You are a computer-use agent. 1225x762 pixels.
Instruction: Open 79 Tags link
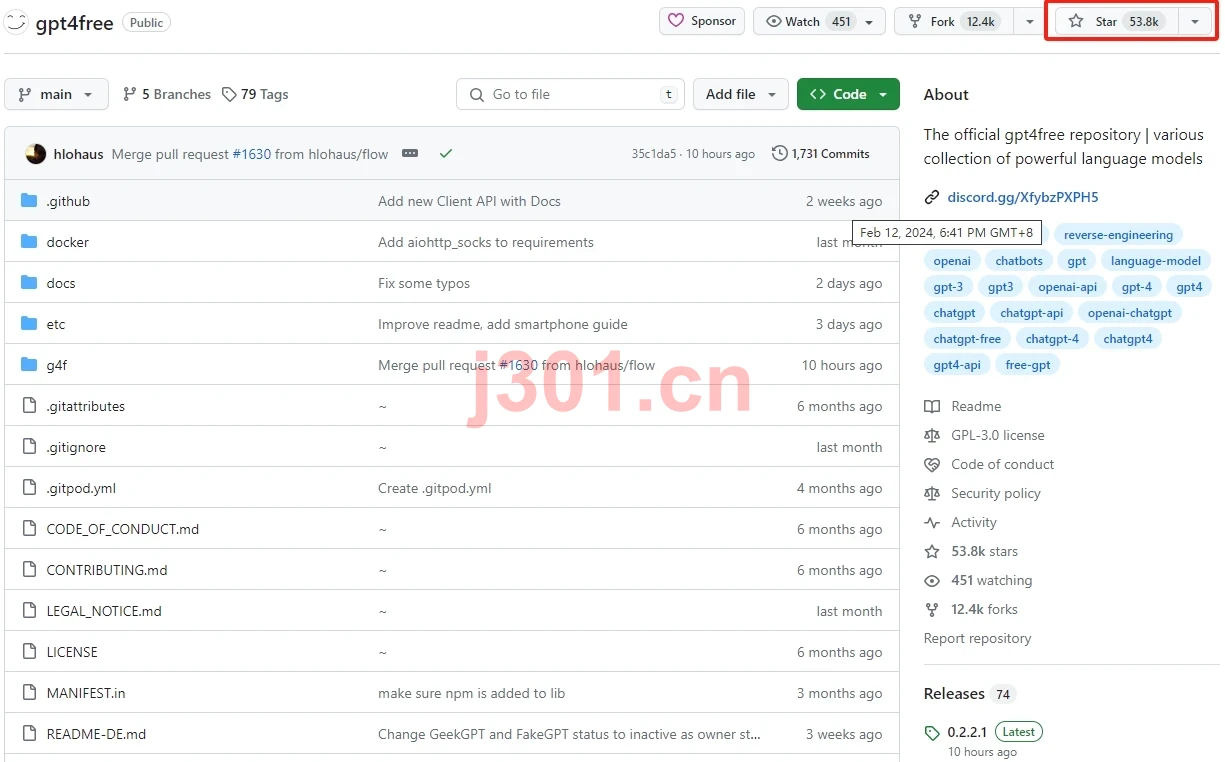point(255,94)
